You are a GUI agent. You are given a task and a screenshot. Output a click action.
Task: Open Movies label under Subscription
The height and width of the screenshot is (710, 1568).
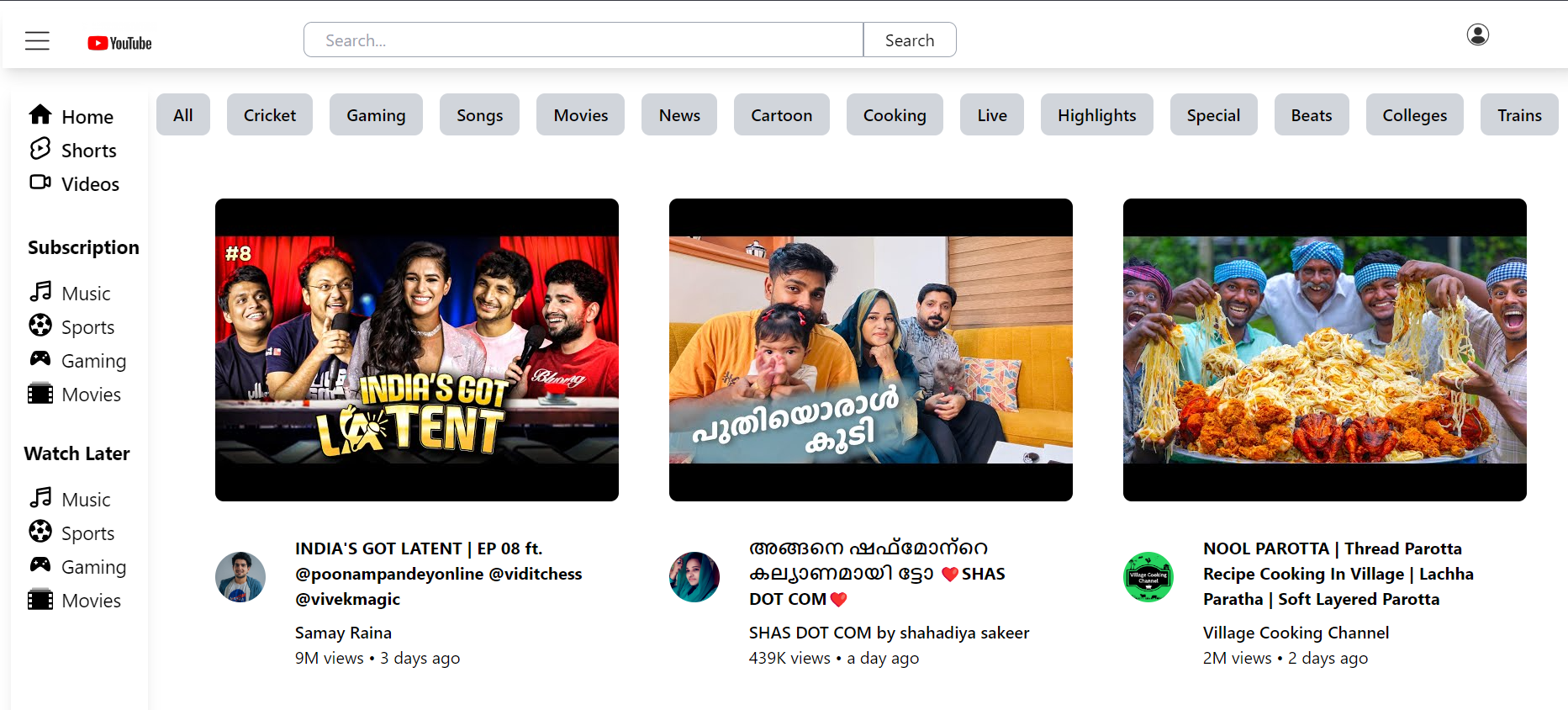click(x=92, y=395)
